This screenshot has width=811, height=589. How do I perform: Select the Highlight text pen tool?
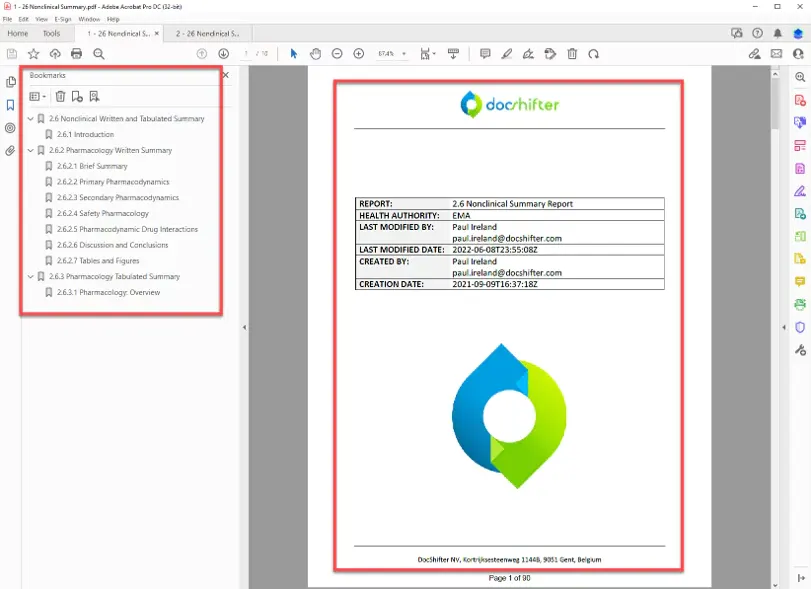coord(507,54)
